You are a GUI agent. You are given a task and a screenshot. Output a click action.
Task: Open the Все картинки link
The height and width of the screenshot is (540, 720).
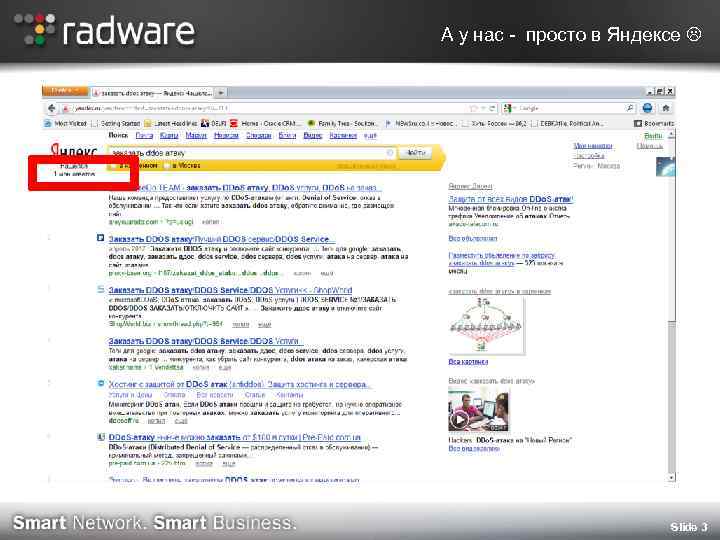click(468, 362)
